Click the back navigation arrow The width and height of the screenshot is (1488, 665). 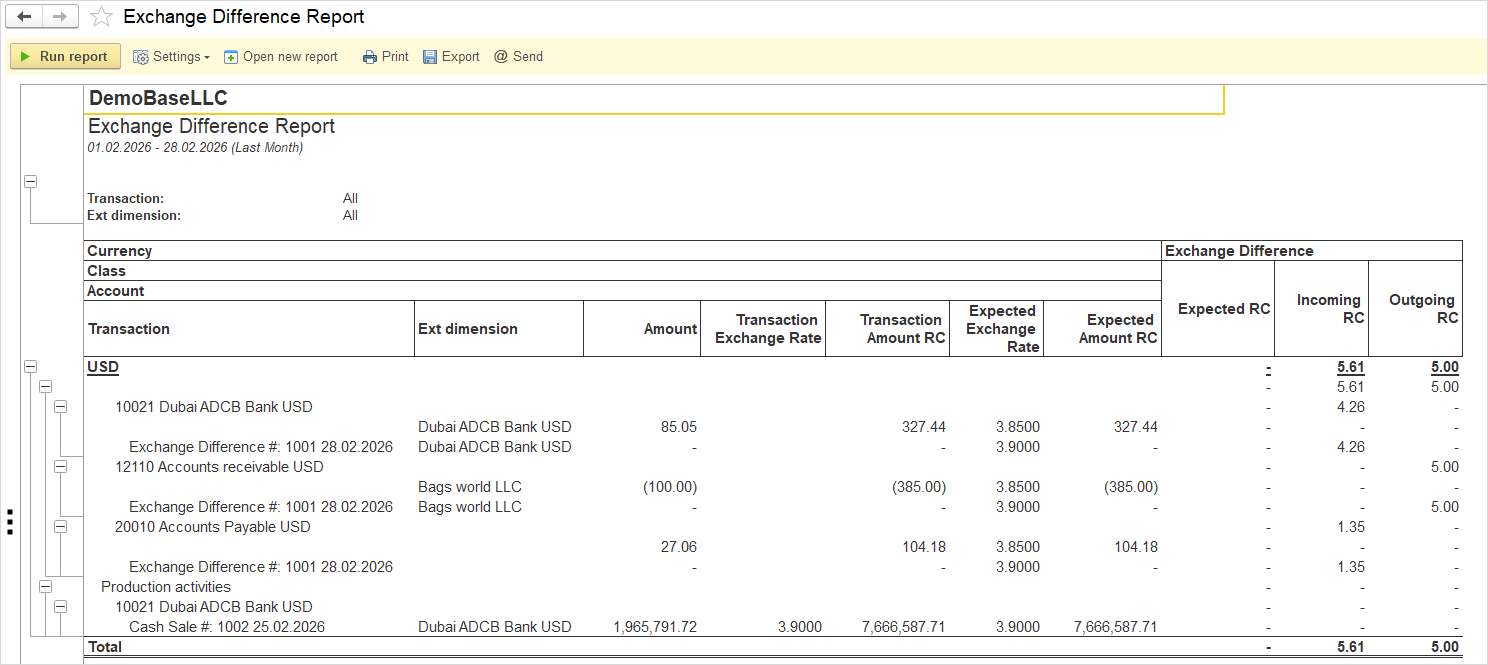click(x=25, y=17)
